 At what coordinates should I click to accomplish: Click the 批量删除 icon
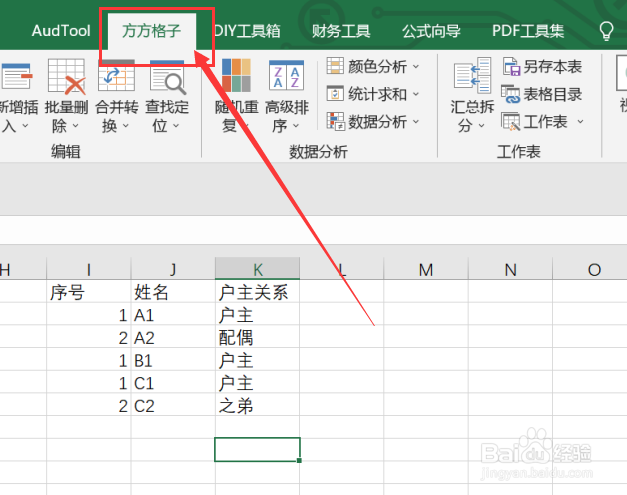[66, 76]
